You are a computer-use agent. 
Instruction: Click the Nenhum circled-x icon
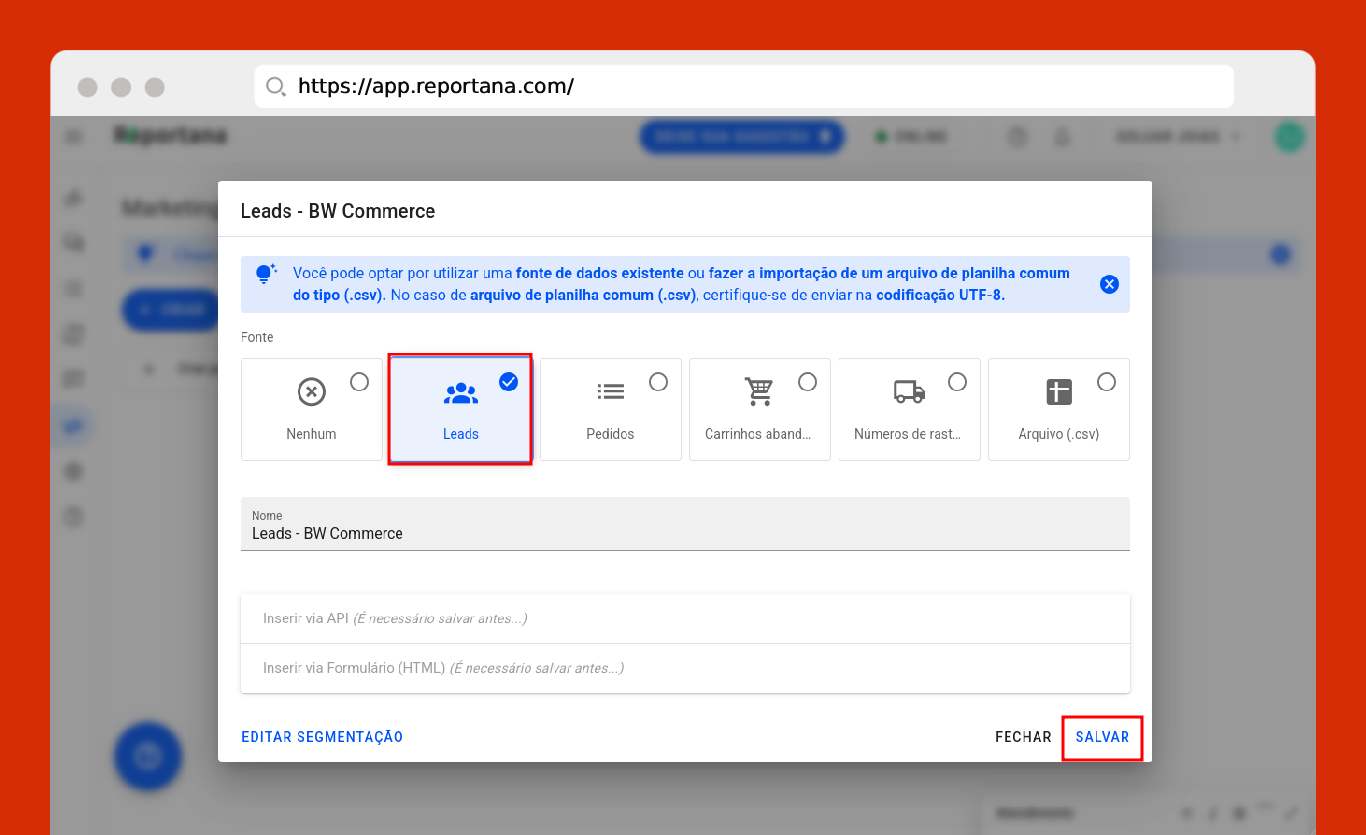point(311,392)
